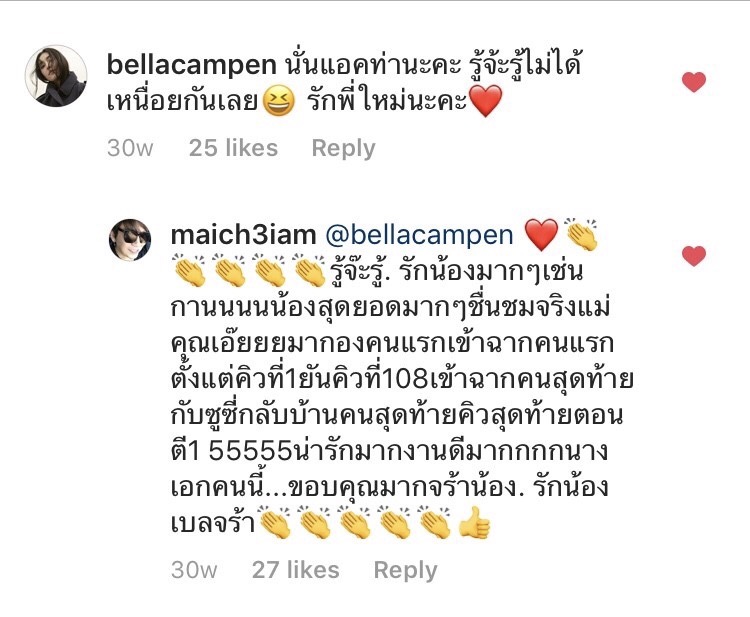Open the @bellacampen mention link
This screenshot has width=750, height=617.
point(419,235)
